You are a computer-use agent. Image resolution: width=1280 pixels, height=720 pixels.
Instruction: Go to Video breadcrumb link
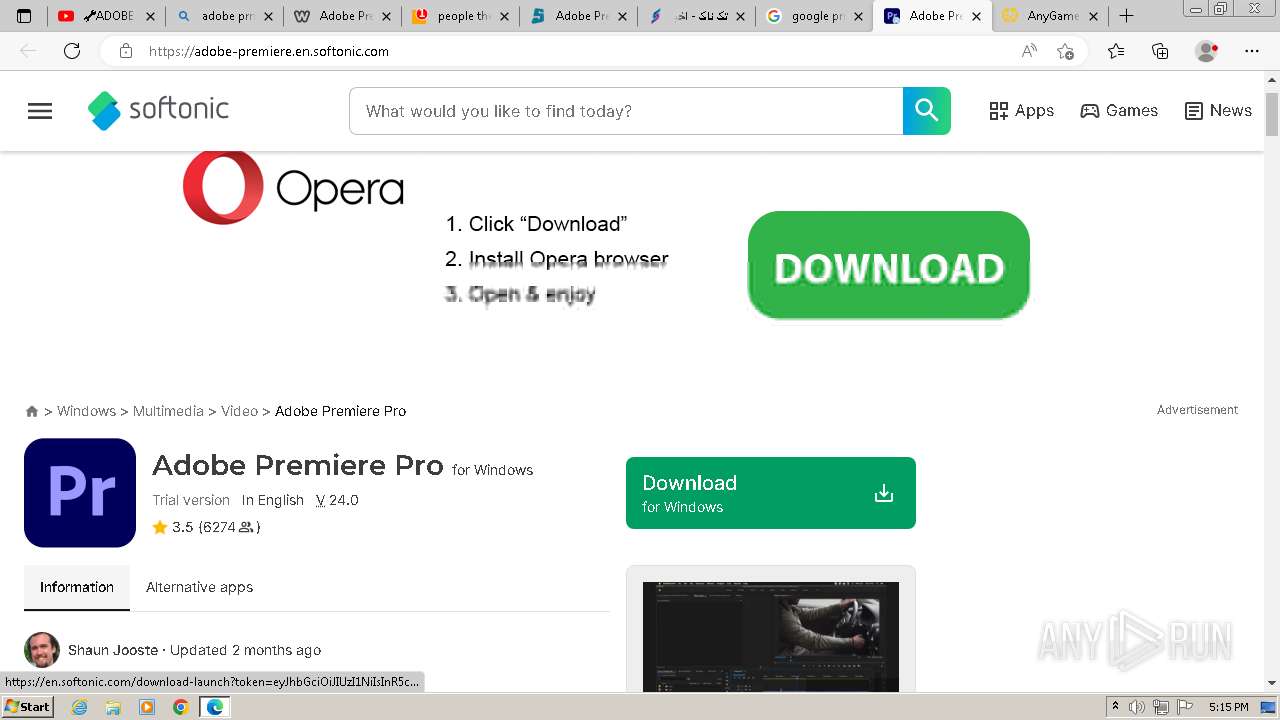click(x=239, y=411)
